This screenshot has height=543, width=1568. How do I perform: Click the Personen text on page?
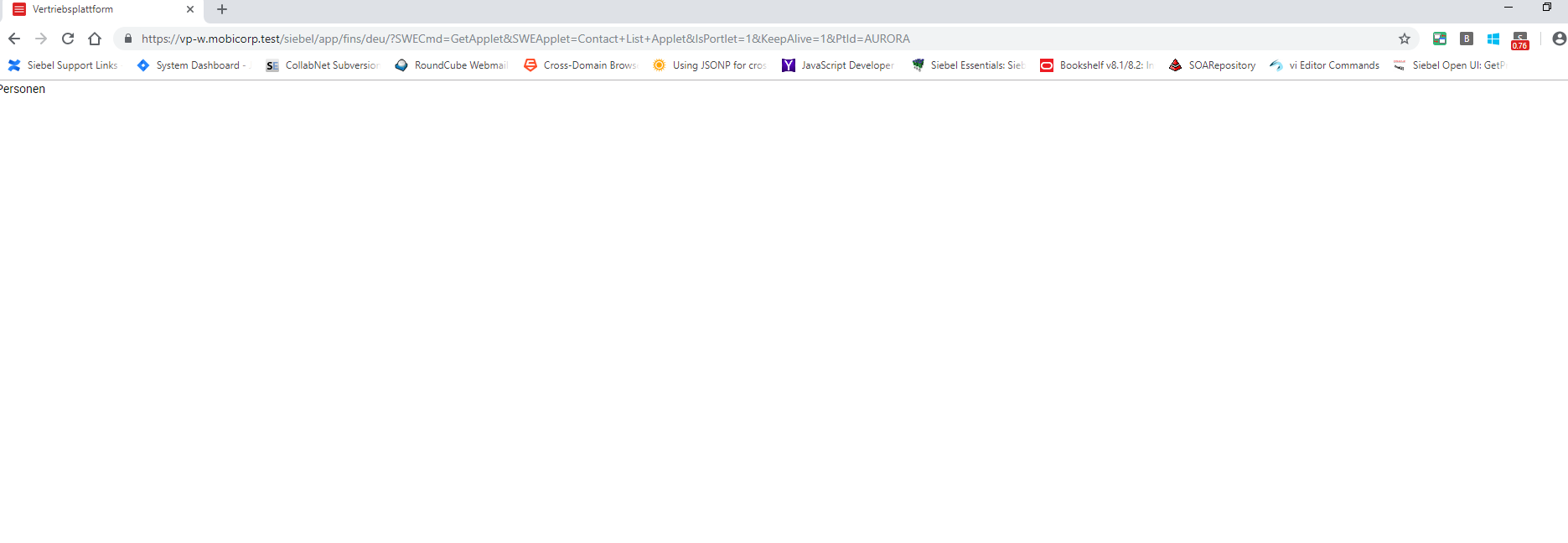23,89
